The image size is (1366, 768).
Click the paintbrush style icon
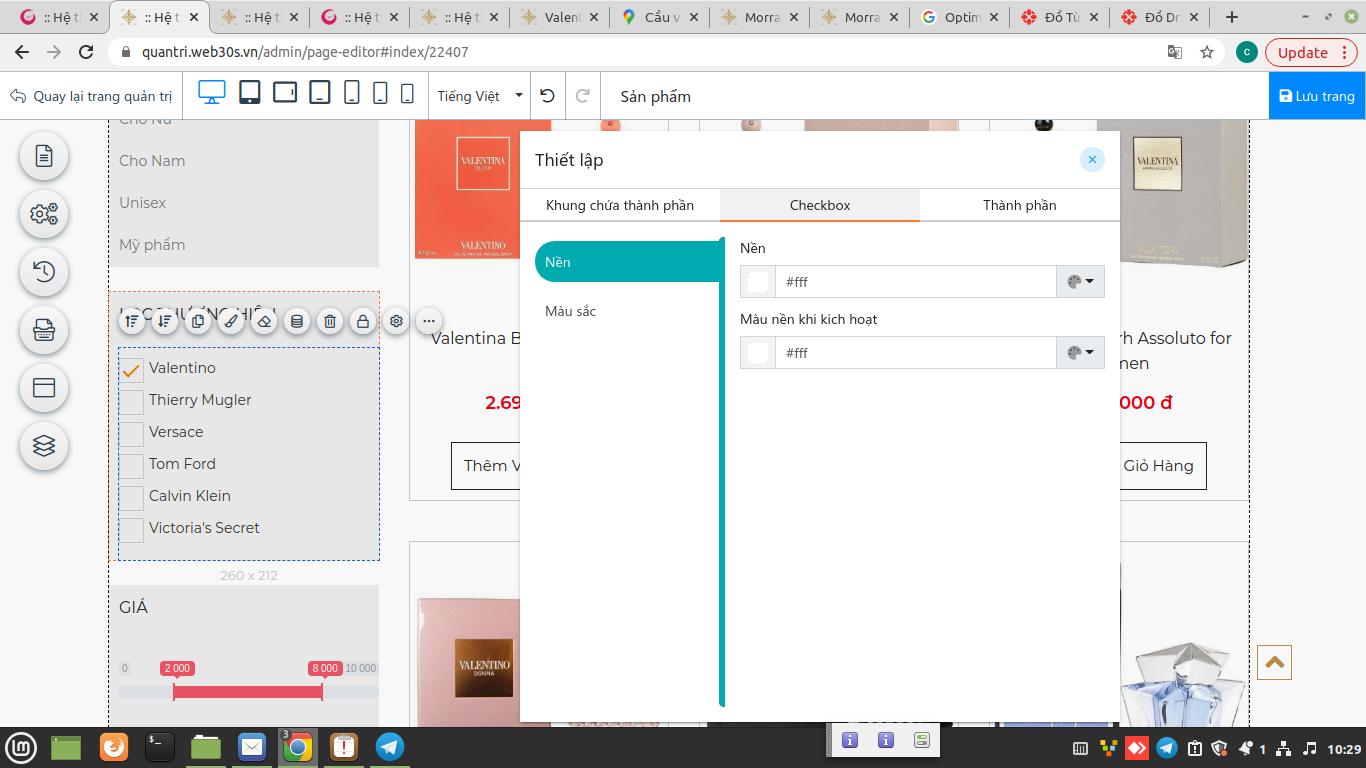[231, 321]
